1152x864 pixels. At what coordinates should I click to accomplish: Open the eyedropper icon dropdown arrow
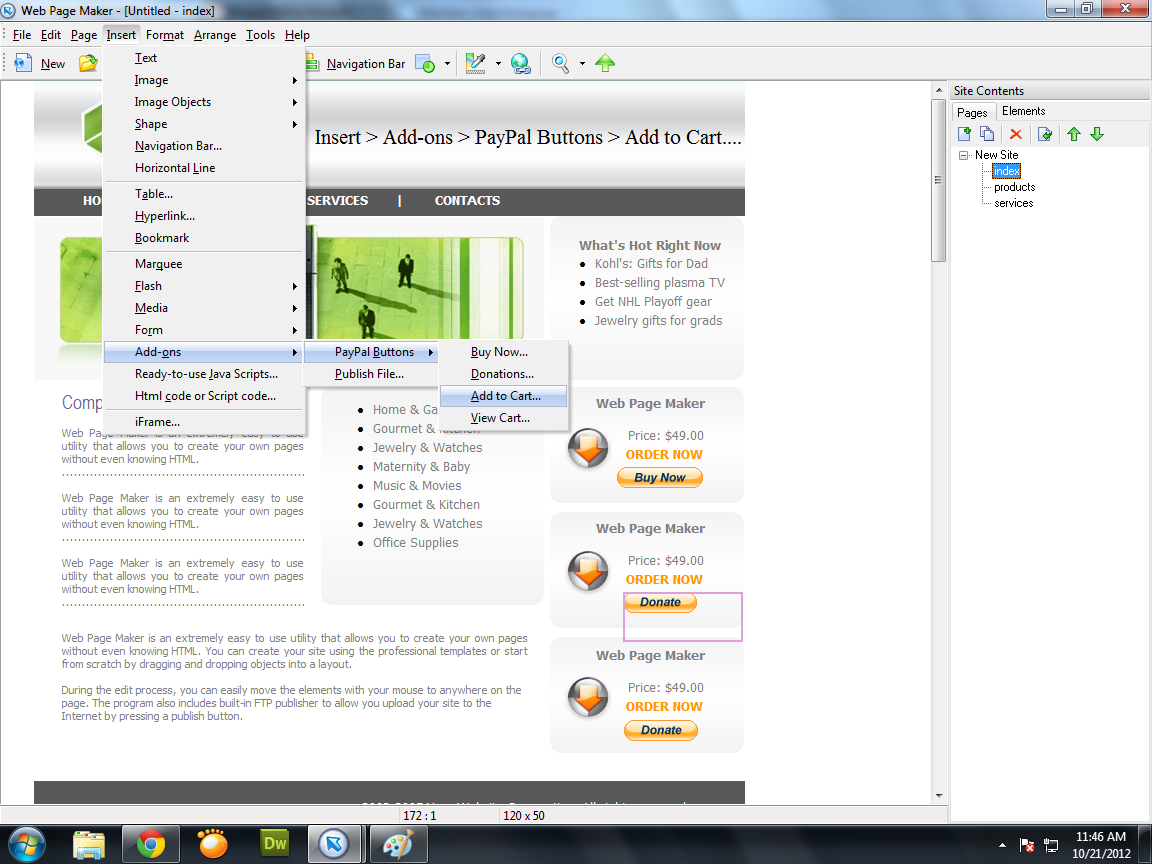[498, 64]
